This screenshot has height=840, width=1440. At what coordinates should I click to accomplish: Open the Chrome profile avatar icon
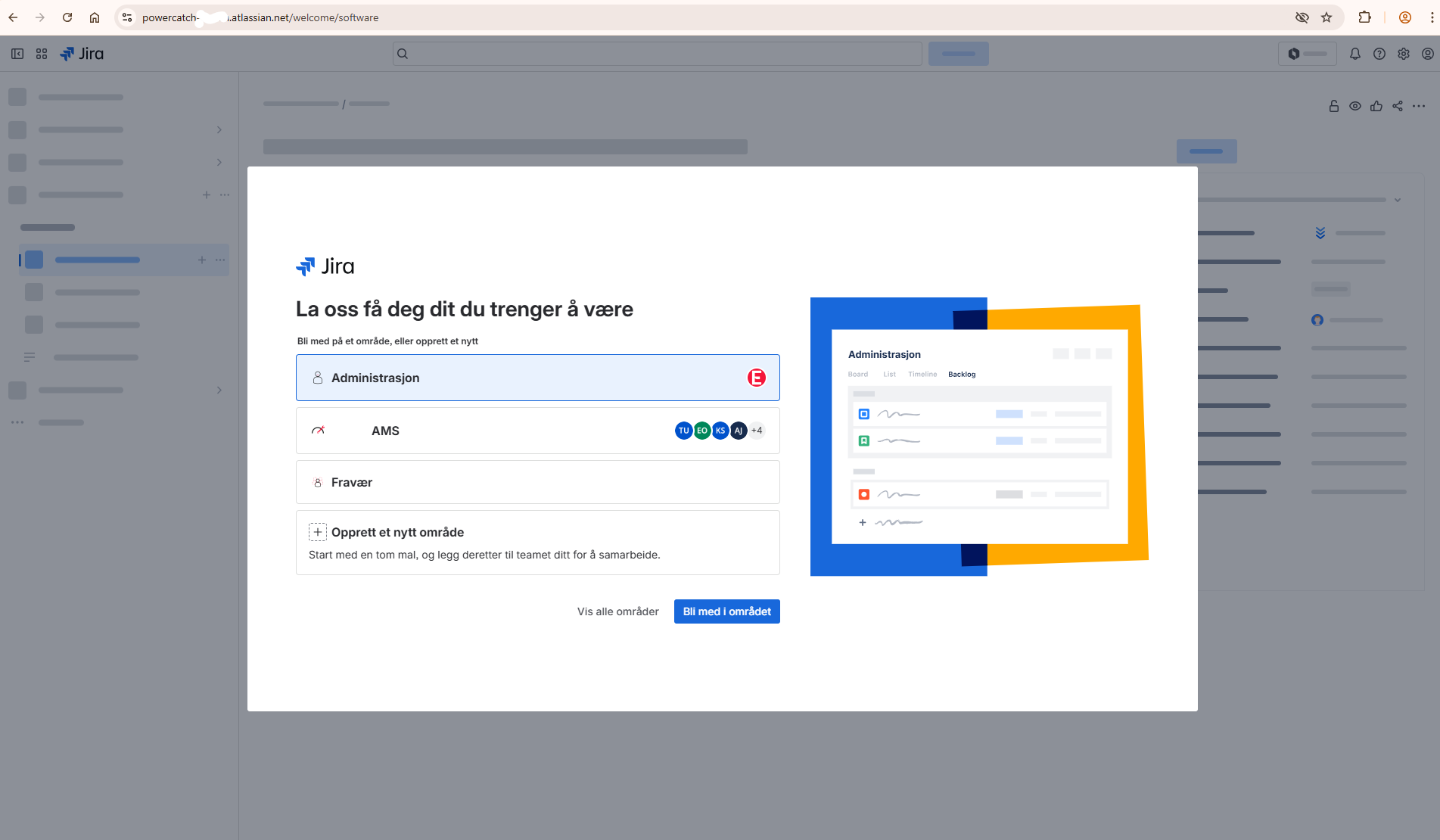tap(1405, 17)
